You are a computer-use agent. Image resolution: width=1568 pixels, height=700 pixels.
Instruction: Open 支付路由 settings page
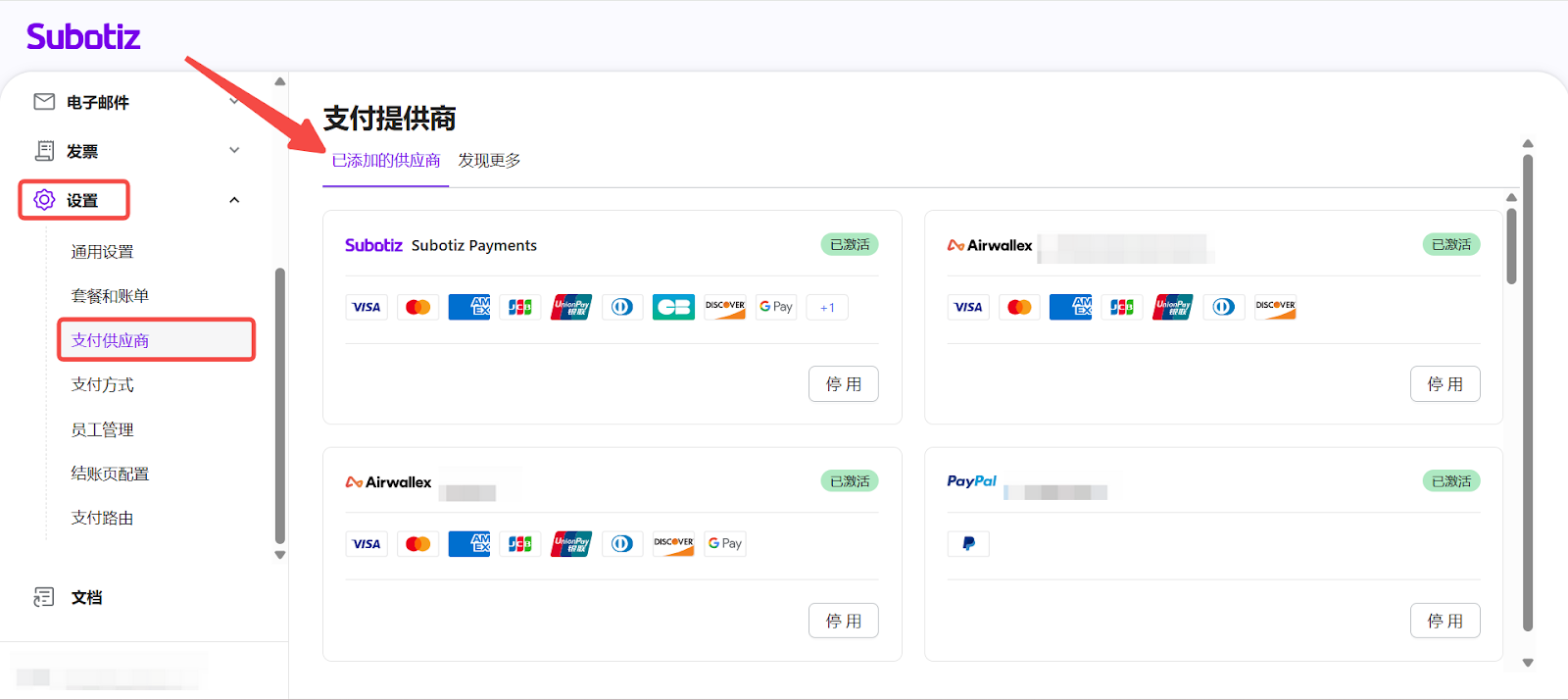103,518
